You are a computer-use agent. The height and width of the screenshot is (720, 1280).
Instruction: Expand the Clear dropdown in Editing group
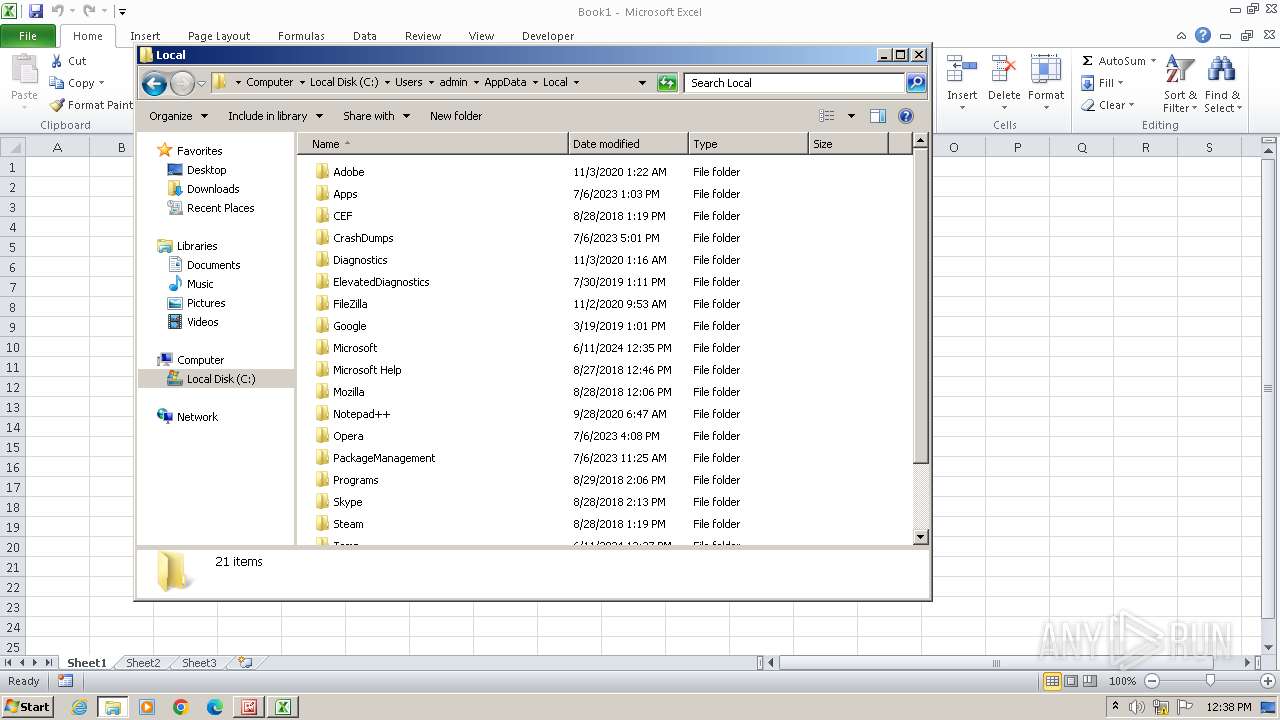[x=1131, y=105]
